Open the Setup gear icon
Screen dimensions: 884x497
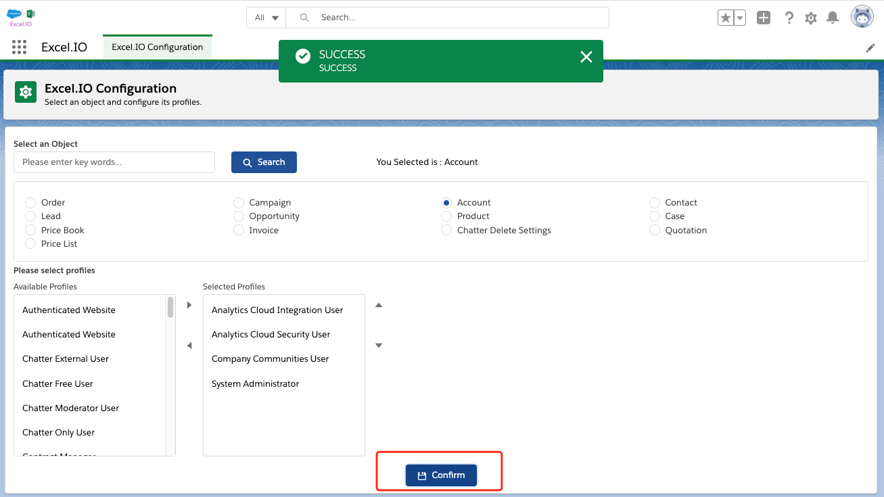click(810, 17)
